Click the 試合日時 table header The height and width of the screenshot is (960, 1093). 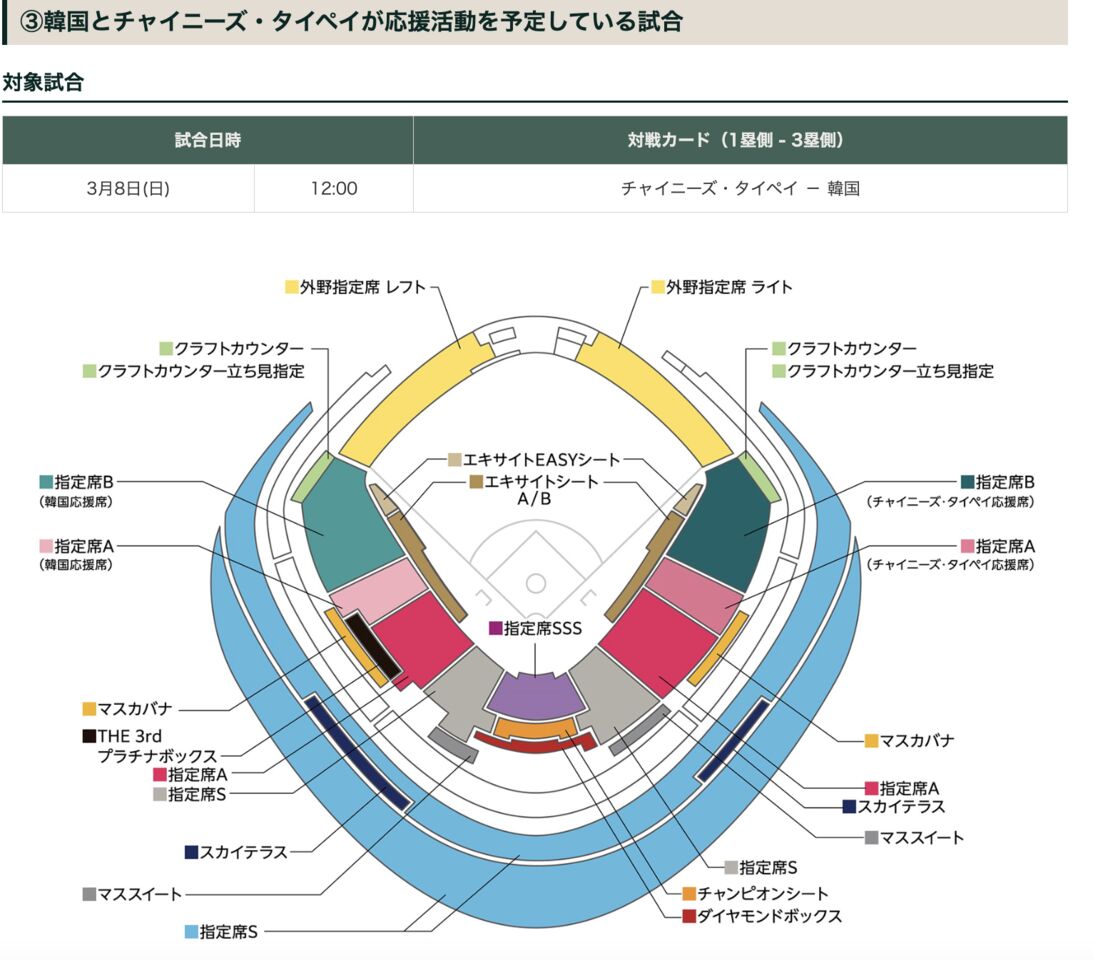(x=207, y=140)
